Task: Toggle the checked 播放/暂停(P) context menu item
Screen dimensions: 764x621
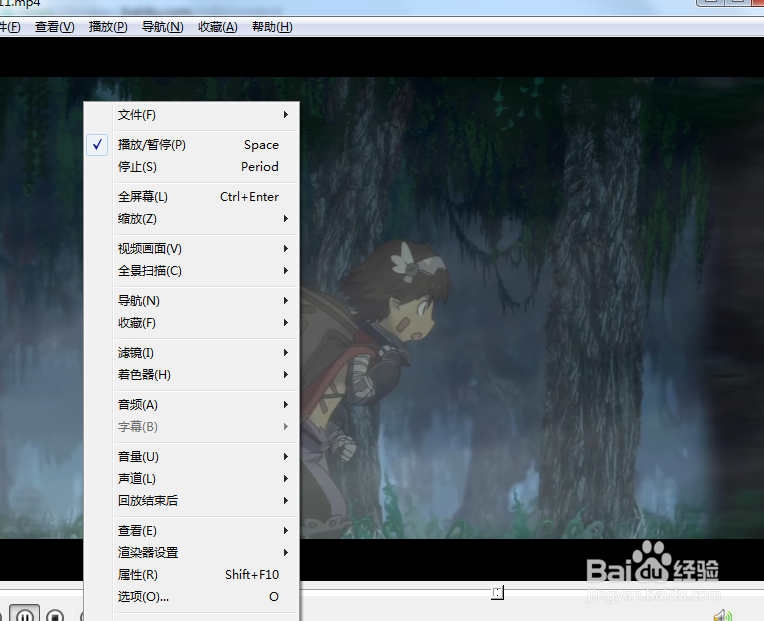Action: pos(192,145)
